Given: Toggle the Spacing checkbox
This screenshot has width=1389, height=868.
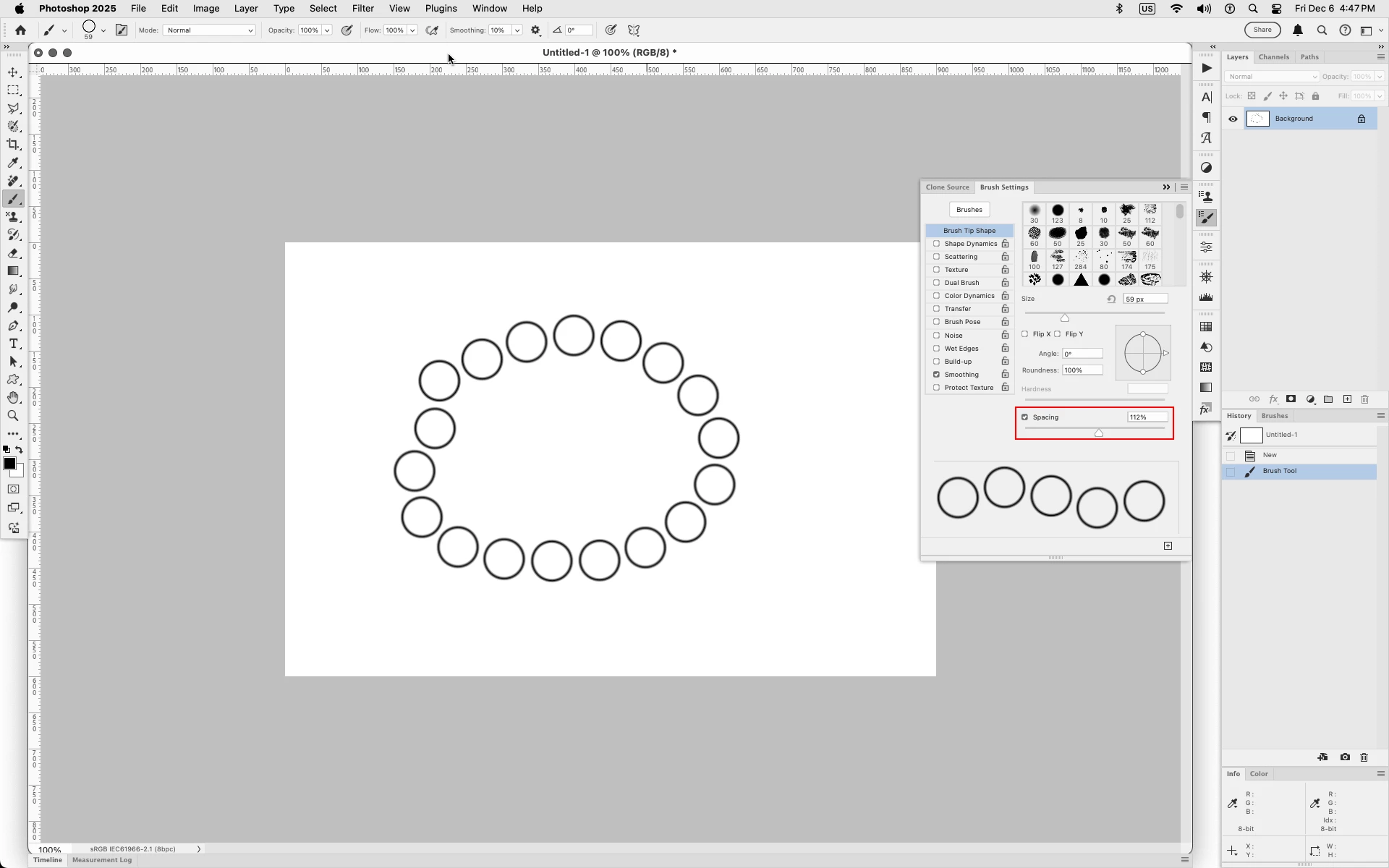Looking at the screenshot, I should click(1024, 417).
